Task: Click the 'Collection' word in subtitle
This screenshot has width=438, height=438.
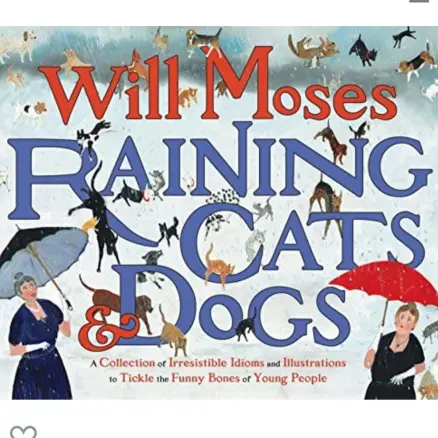Action: (127, 363)
